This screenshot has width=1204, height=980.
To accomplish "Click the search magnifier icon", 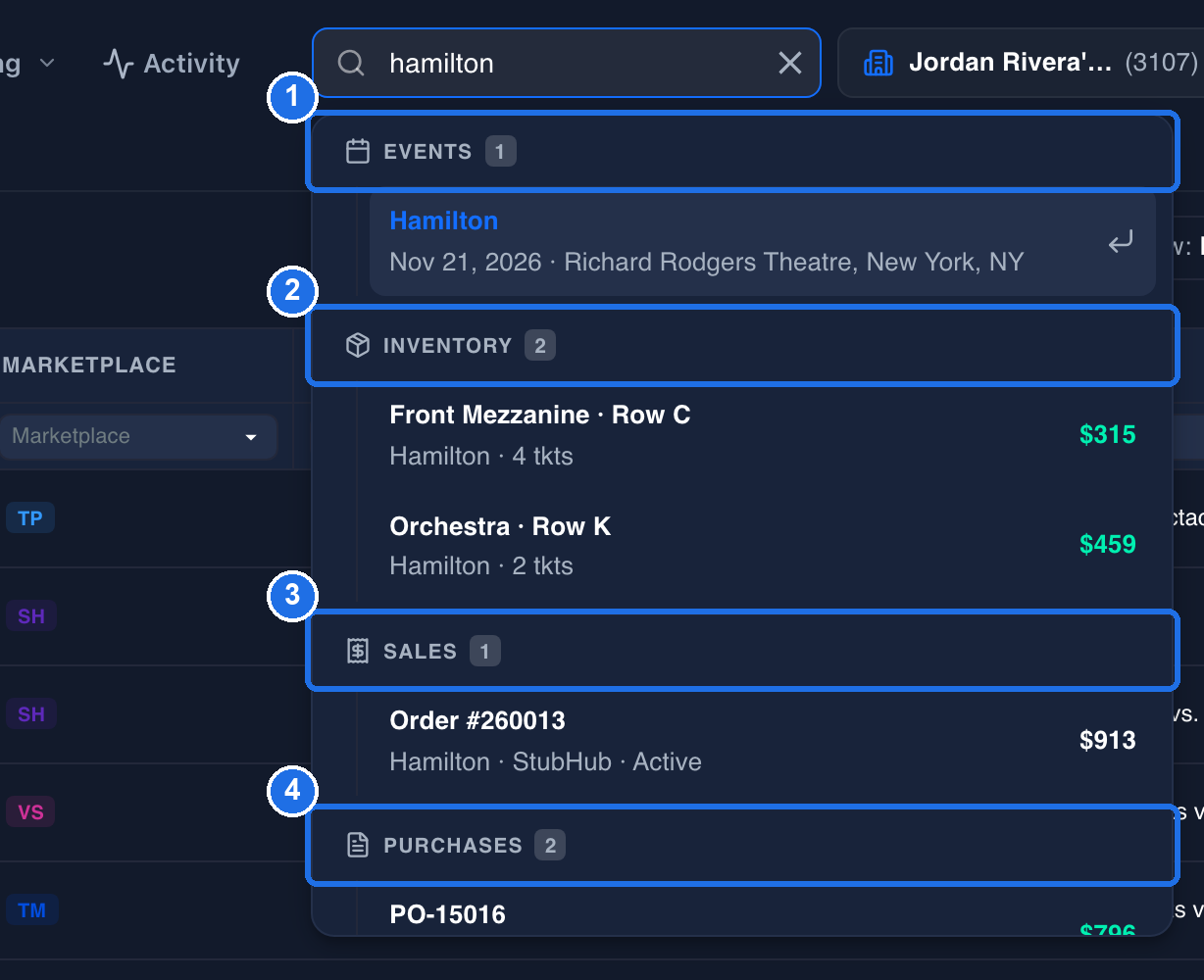I will pos(351,64).
